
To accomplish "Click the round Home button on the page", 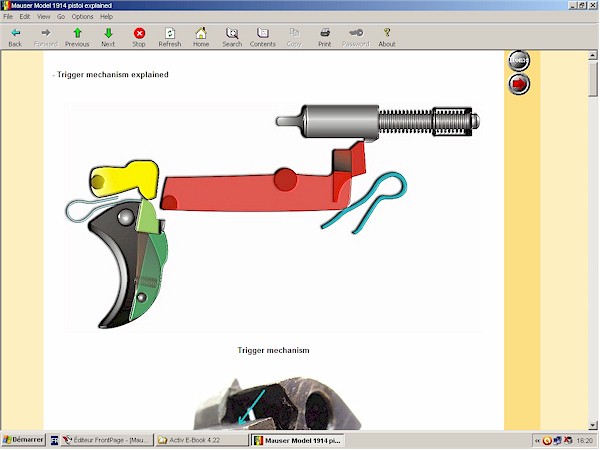I will pos(519,60).
